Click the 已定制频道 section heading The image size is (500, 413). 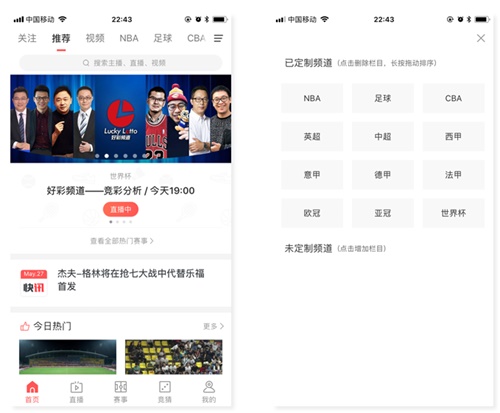point(308,63)
